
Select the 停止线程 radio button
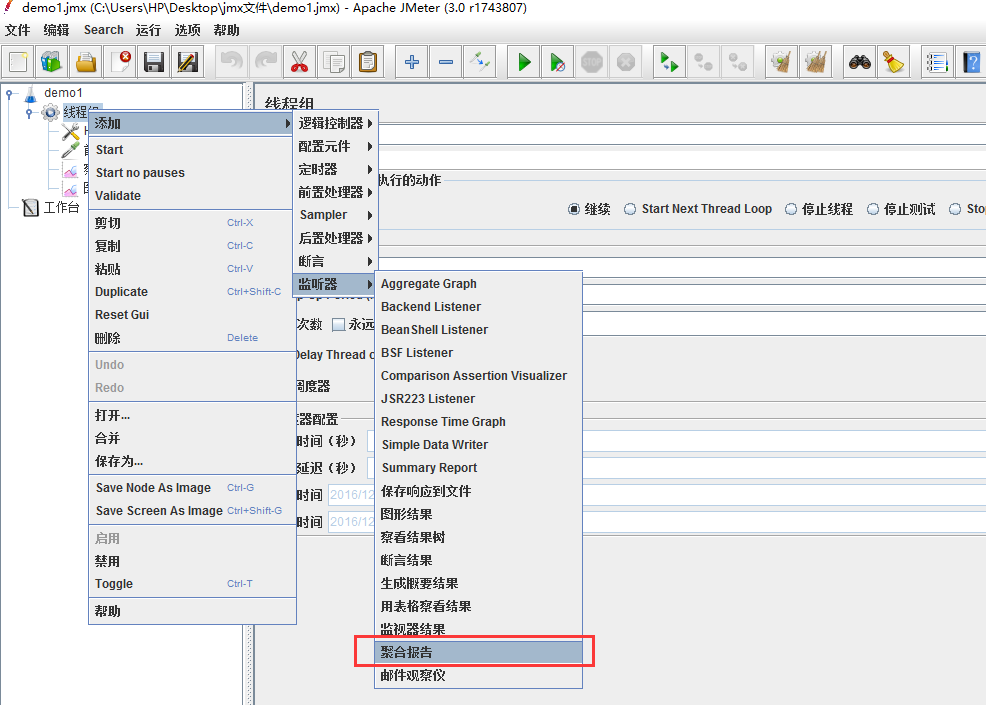(790, 209)
